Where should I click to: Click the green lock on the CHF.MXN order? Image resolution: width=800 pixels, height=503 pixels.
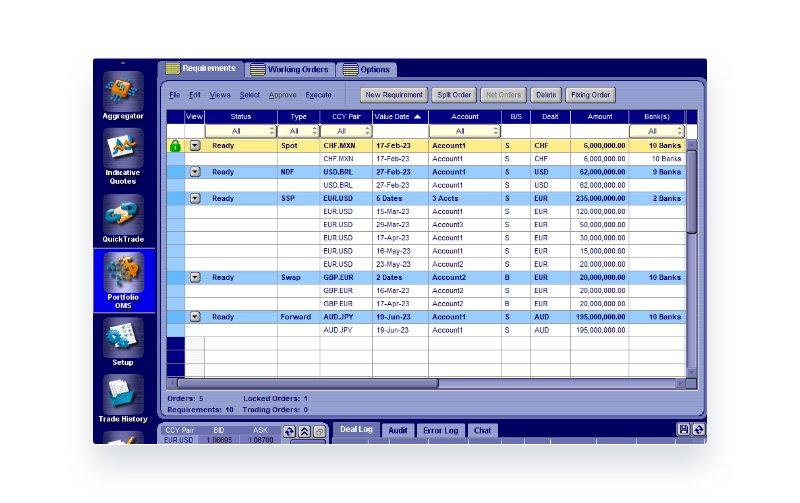point(175,145)
